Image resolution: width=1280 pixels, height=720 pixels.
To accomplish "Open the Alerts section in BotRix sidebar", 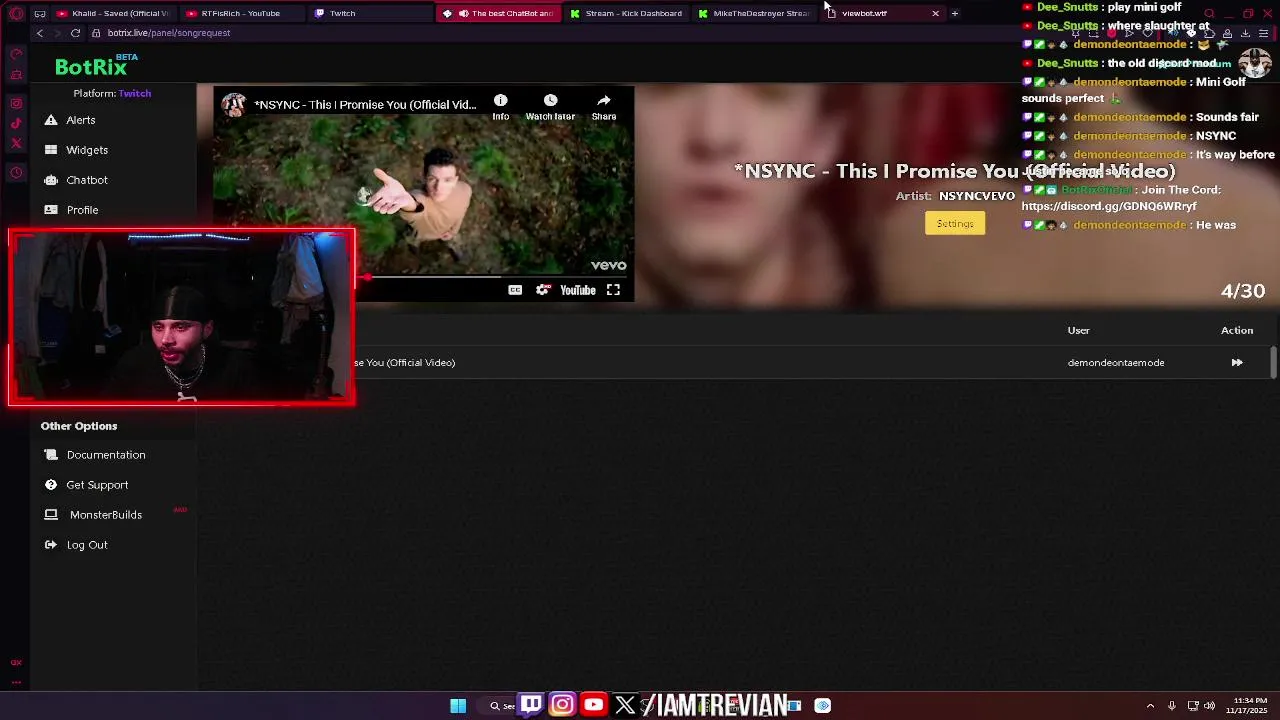I will [x=81, y=120].
